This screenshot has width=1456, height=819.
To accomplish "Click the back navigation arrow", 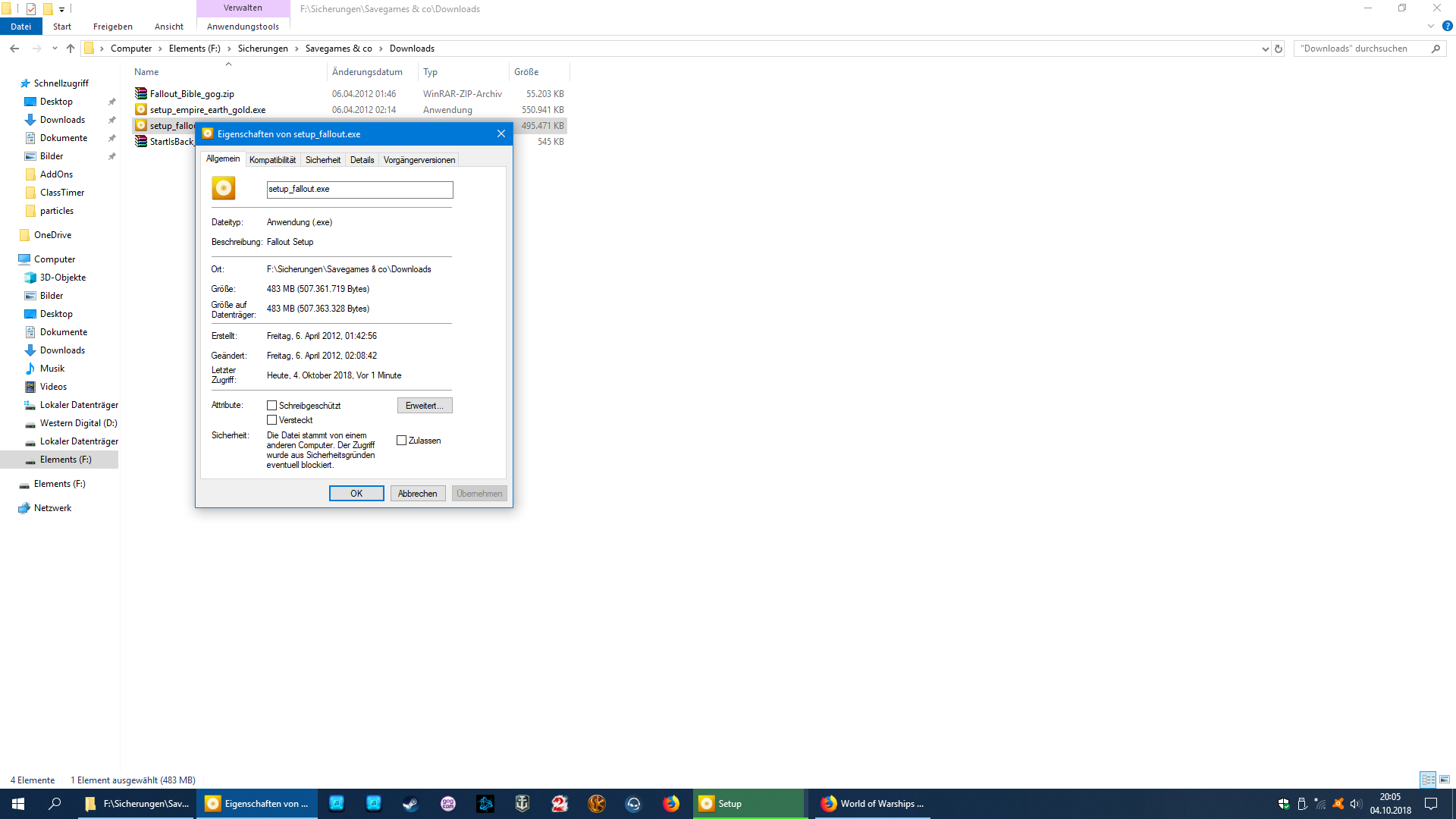I will [14, 49].
